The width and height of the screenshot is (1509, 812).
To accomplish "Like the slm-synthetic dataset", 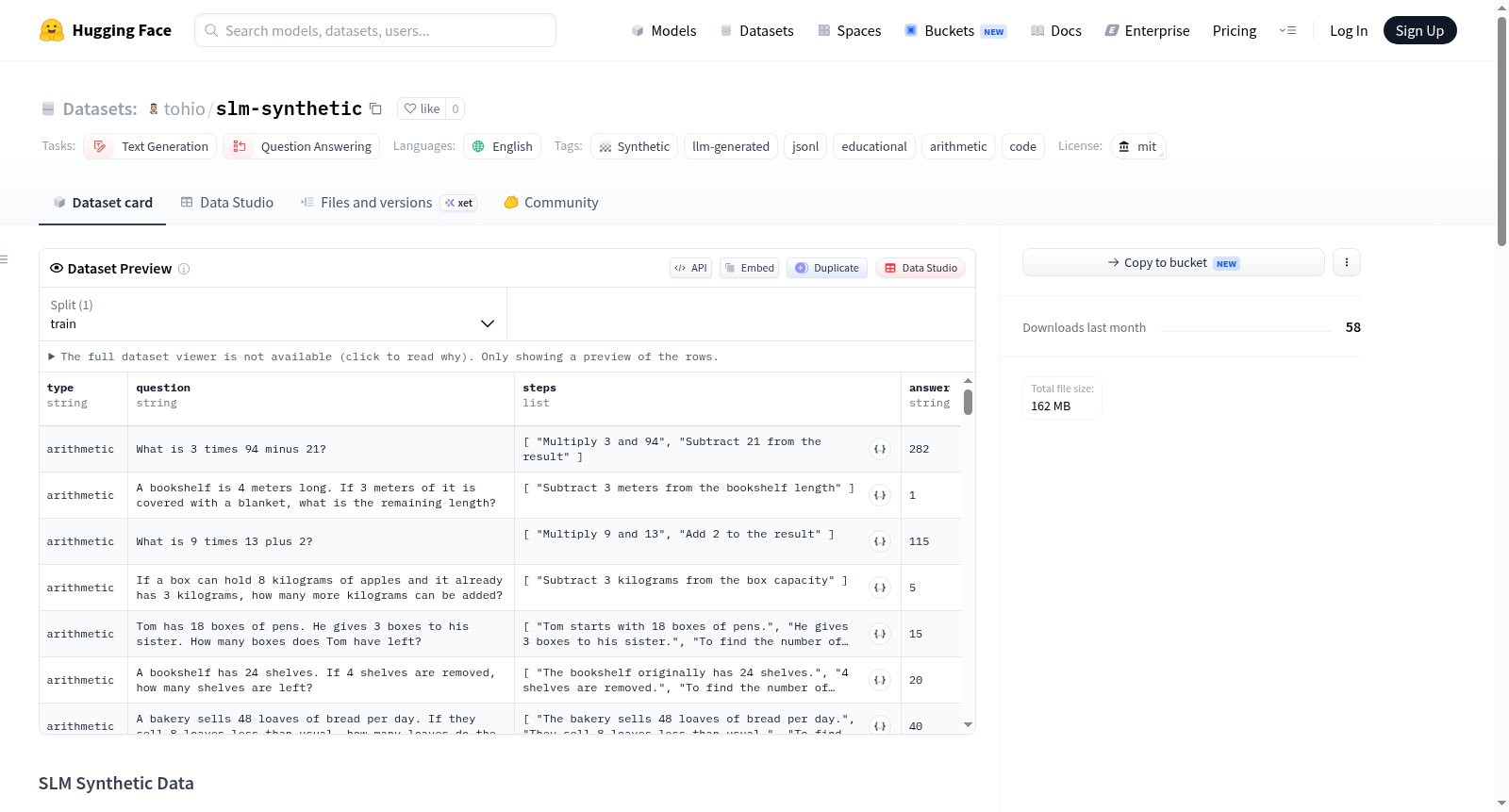I will tap(422, 108).
